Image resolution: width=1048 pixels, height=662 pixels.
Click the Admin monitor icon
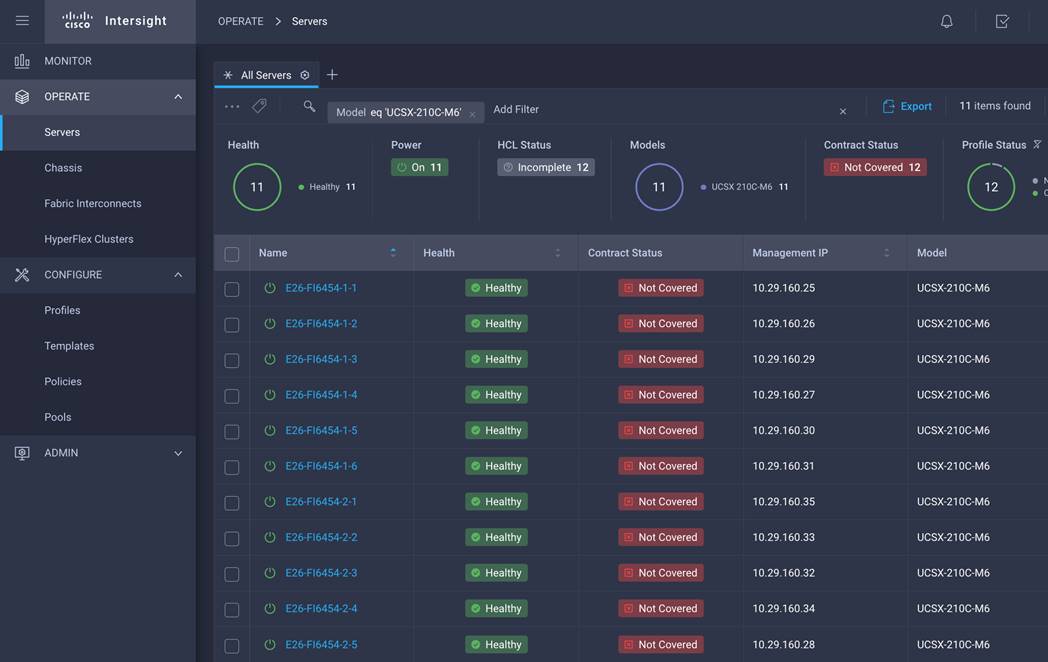tap(22, 453)
